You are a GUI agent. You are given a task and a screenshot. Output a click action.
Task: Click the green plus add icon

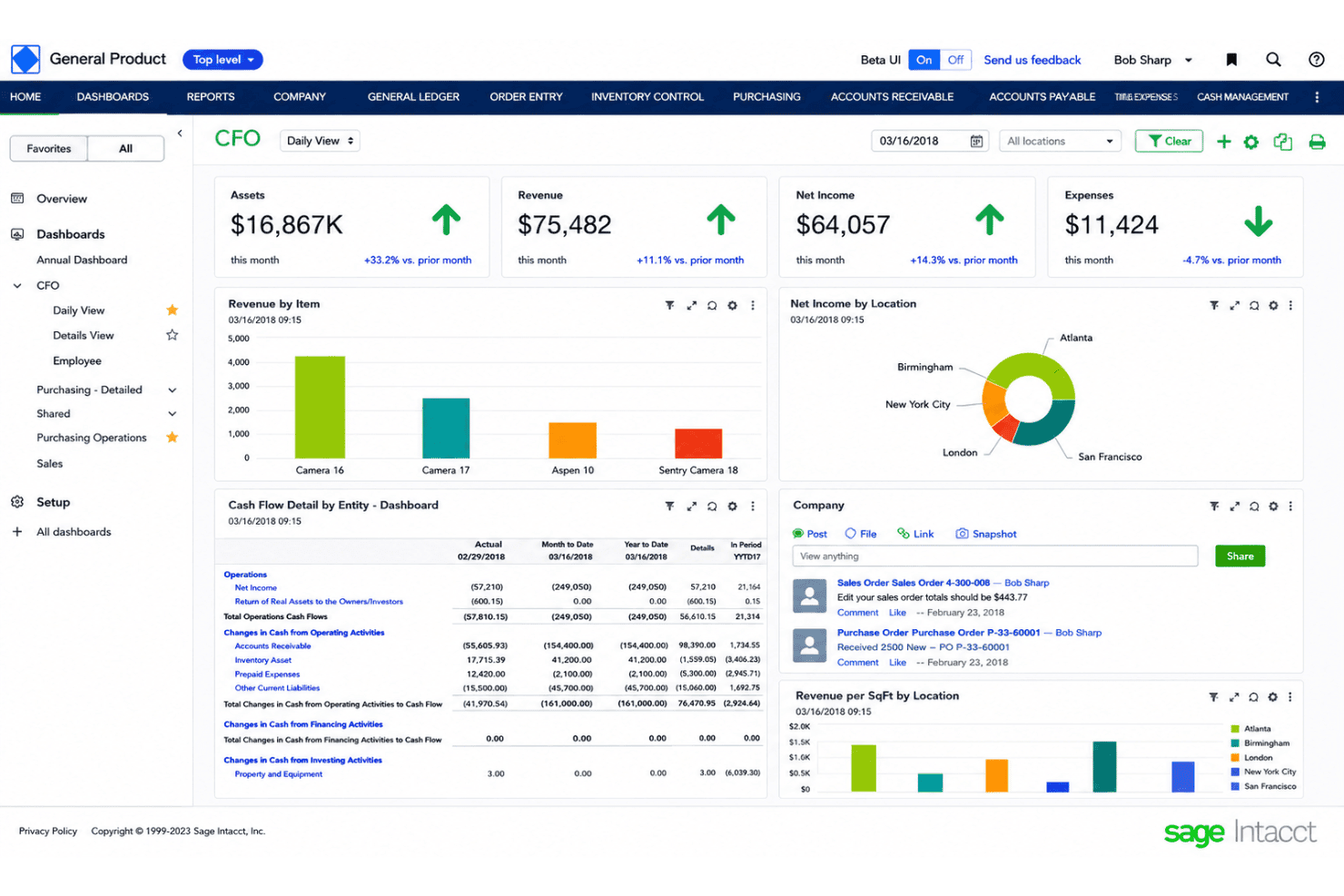pyautogui.click(x=1224, y=142)
